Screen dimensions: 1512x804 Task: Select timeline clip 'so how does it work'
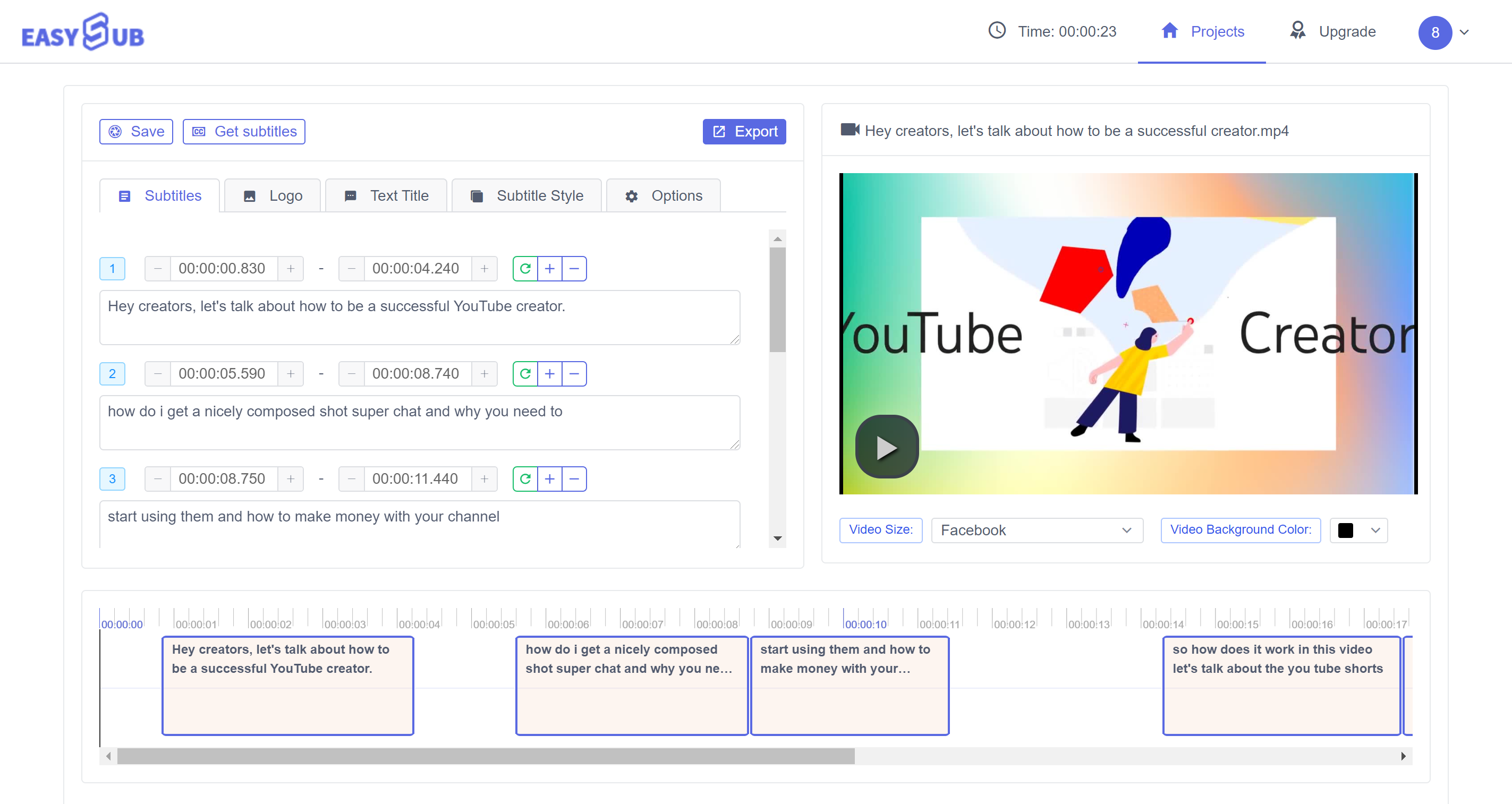pos(1282,686)
